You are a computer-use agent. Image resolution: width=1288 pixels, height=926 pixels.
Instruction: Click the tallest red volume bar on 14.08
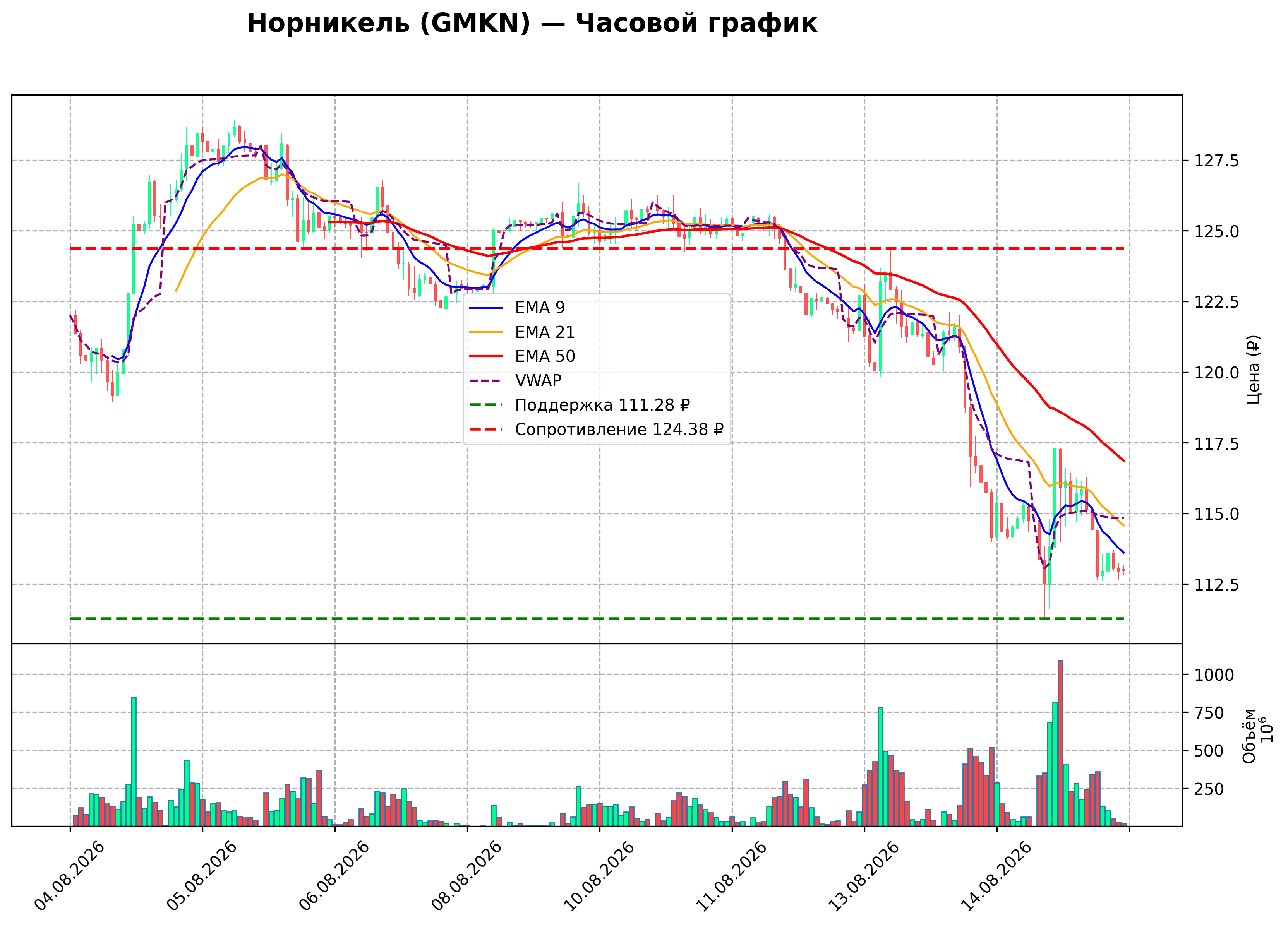(1060, 743)
